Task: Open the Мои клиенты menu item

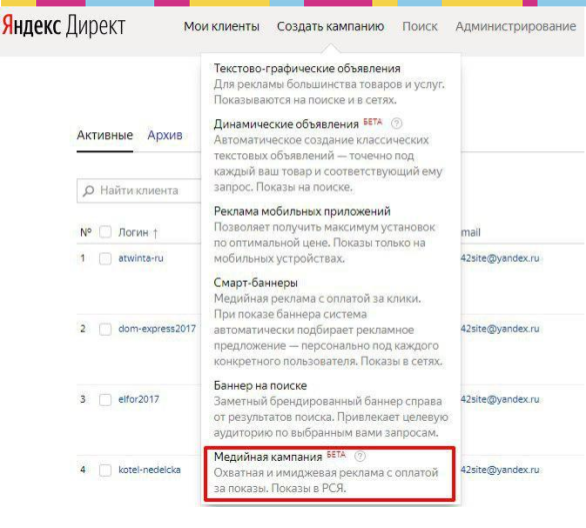Action: pyautogui.click(x=222, y=27)
